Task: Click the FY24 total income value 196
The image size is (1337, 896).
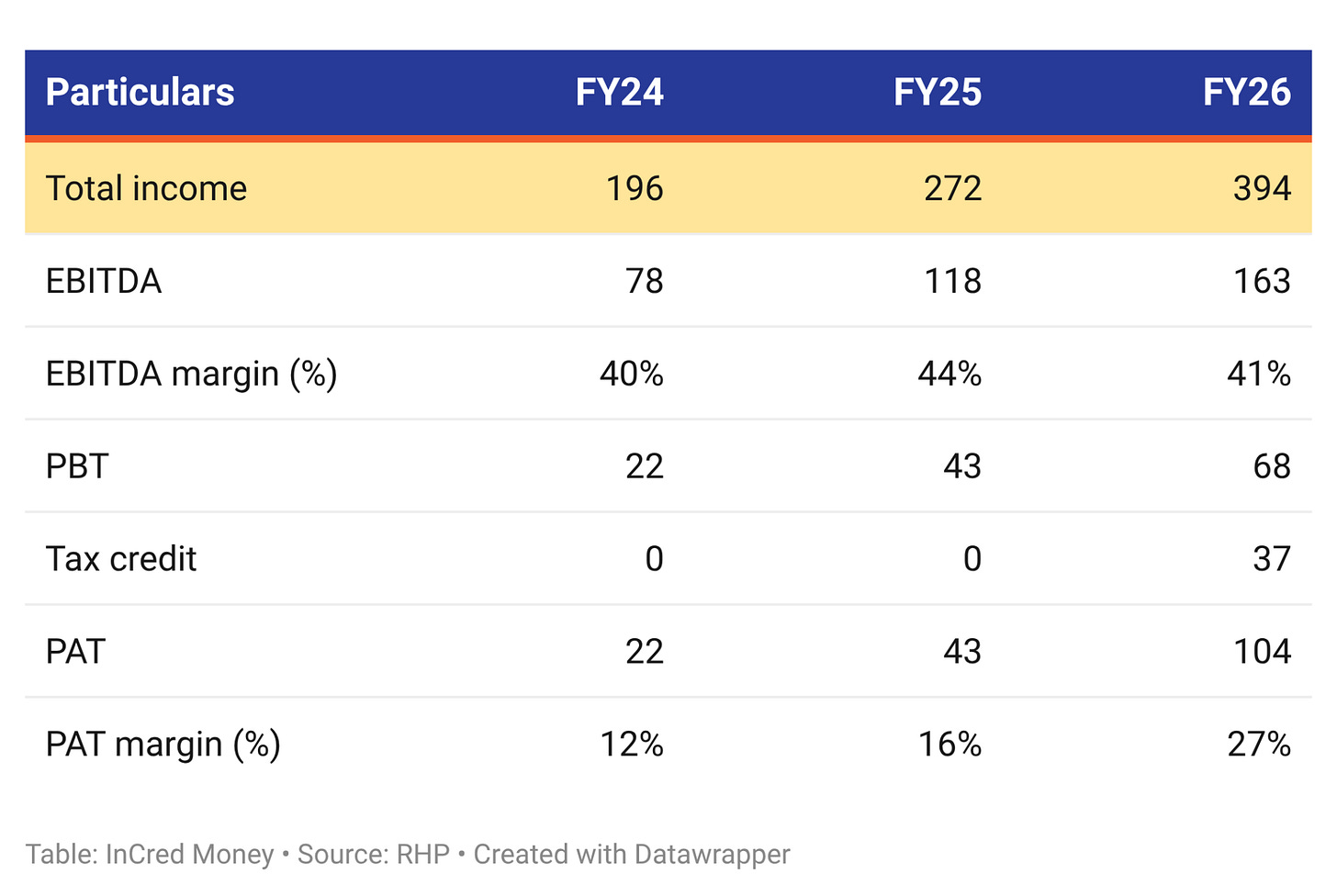Action: click(635, 188)
